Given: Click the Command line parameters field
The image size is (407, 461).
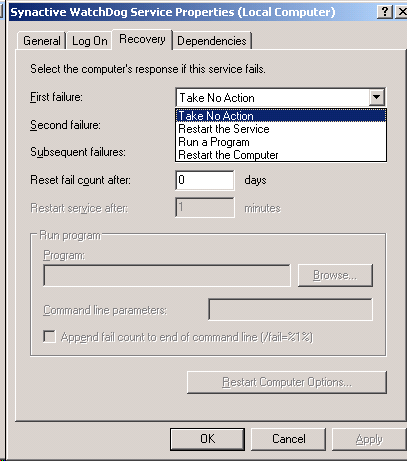Looking at the screenshot, I should pos(290,309).
